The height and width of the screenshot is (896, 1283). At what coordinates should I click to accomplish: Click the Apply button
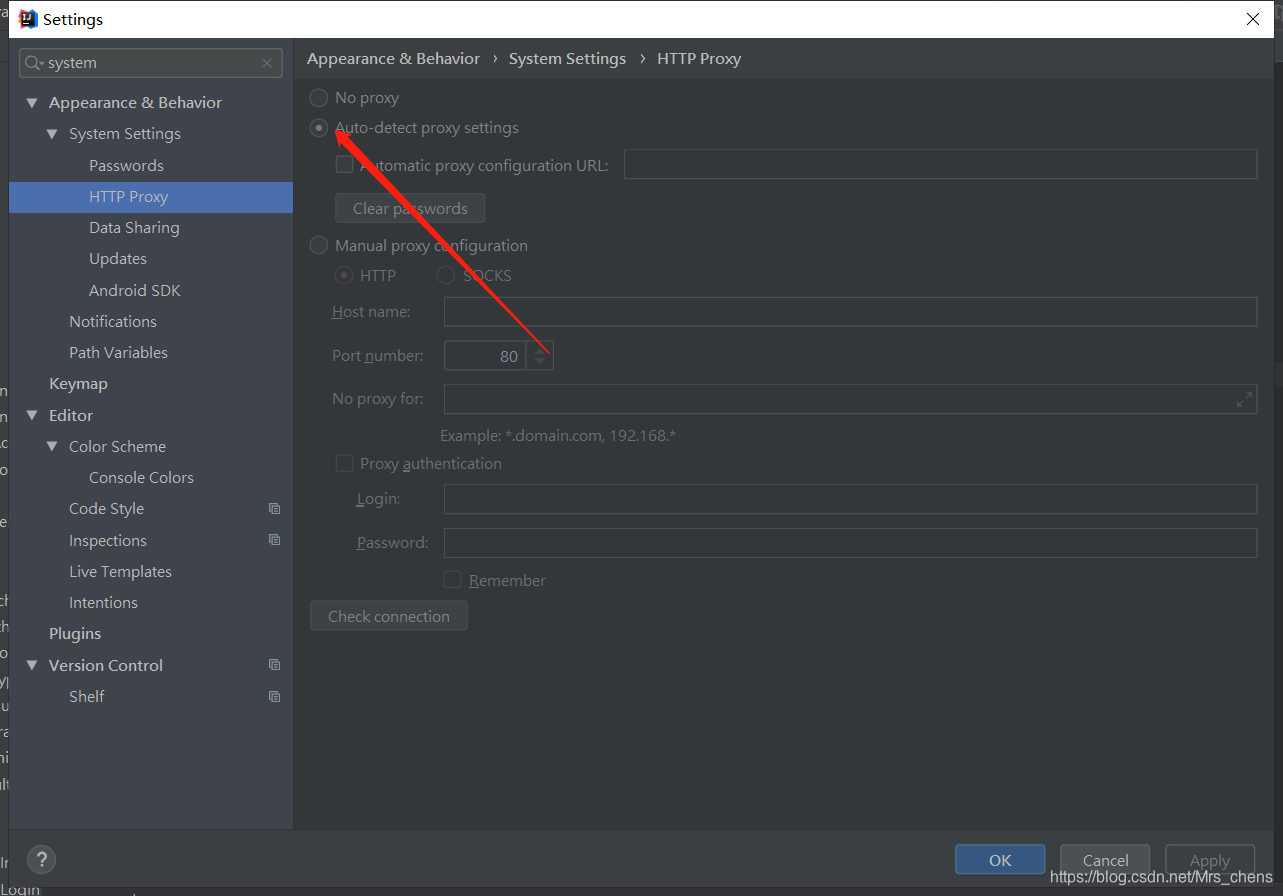point(1210,860)
